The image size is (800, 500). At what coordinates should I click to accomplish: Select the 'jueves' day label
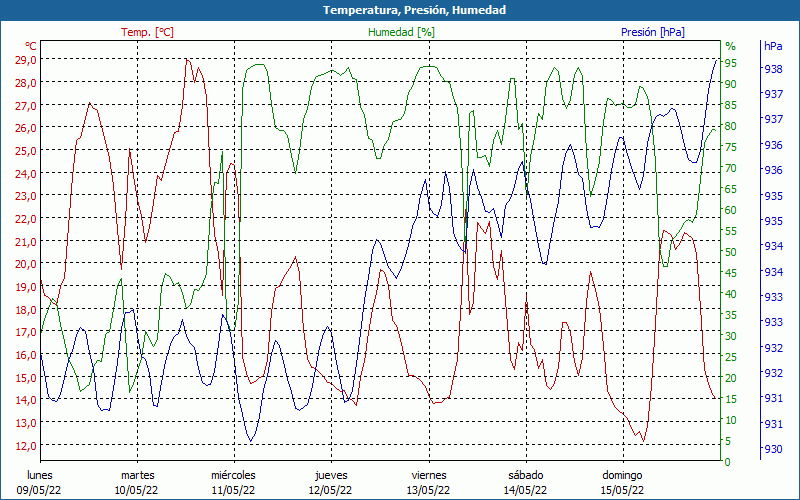coord(332,476)
